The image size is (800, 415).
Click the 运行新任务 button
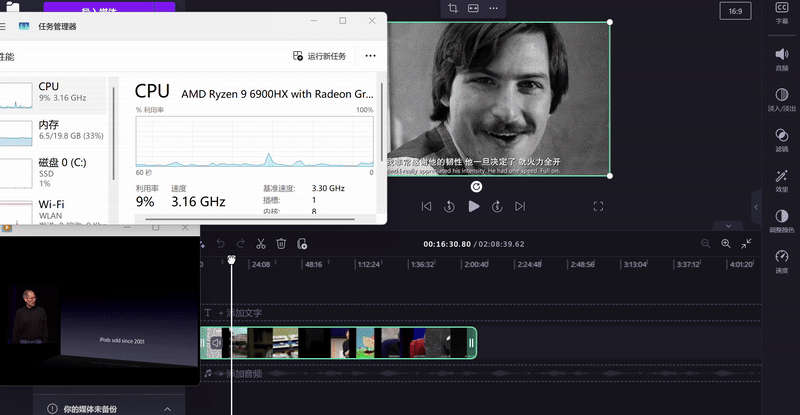[x=320, y=56]
